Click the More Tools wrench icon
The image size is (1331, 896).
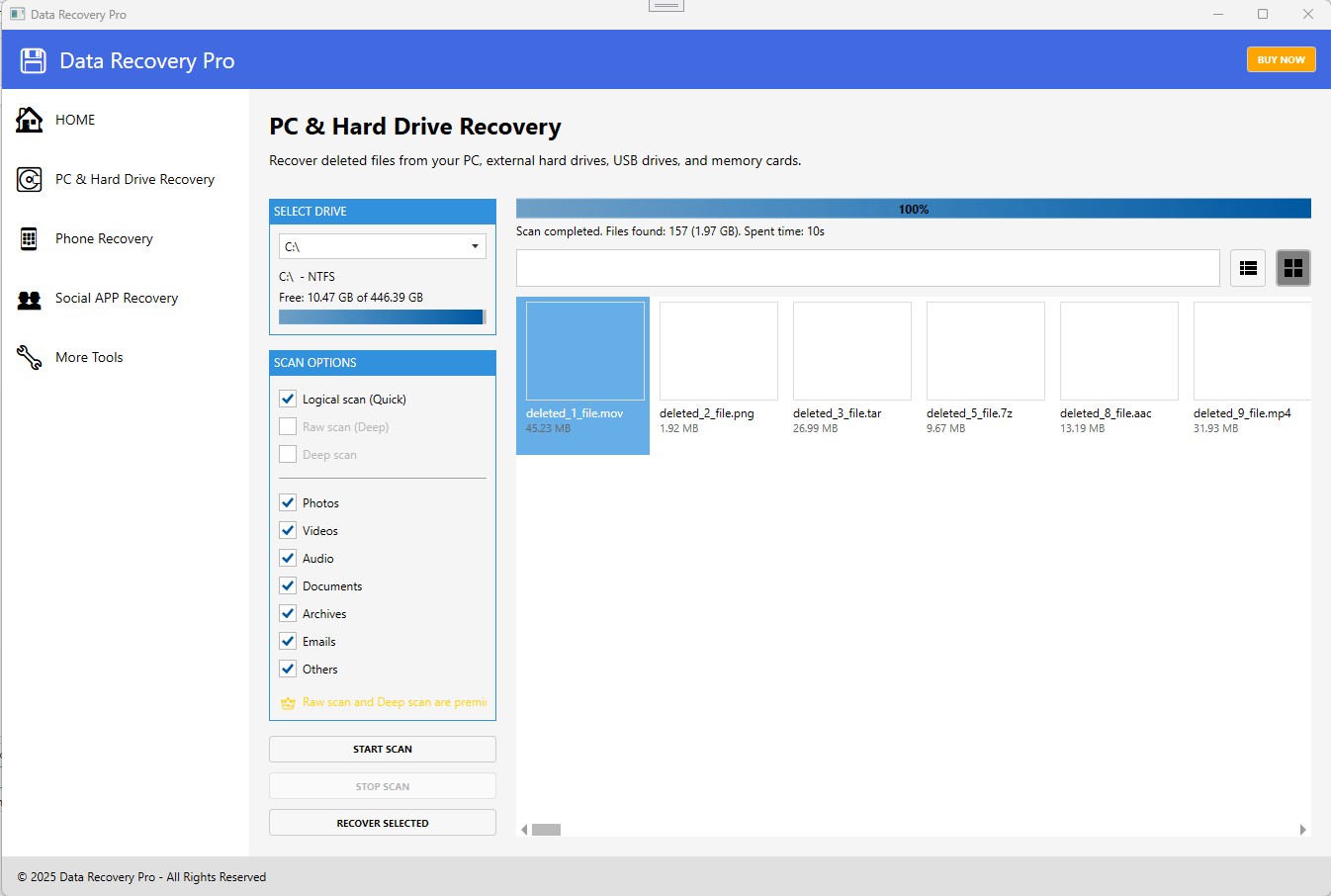(x=30, y=357)
